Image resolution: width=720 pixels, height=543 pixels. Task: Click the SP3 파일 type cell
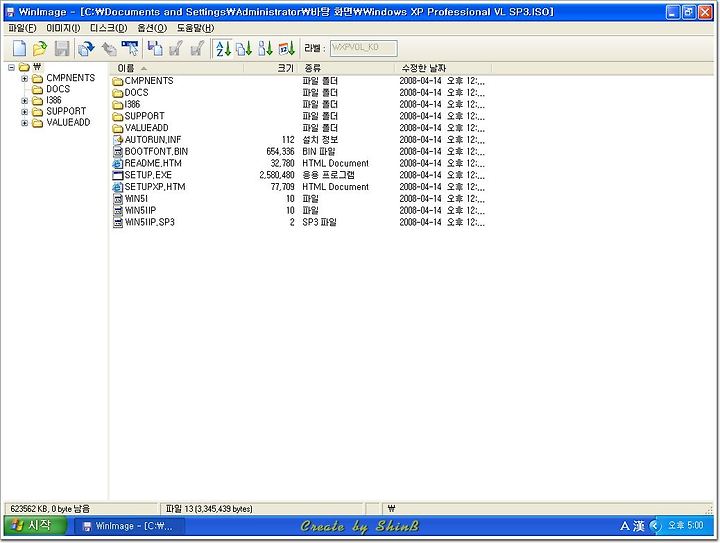(x=319, y=222)
